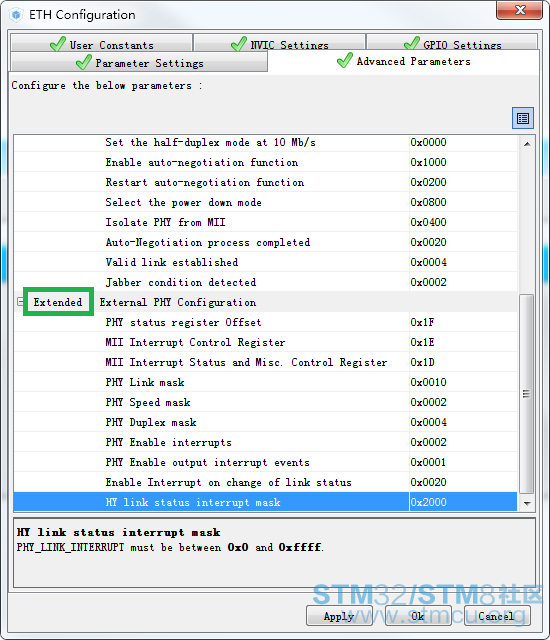This screenshot has height=640, width=550.
Task: Click the 0x1000 auto-negotiation value
Action: click(x=463, y=162)
